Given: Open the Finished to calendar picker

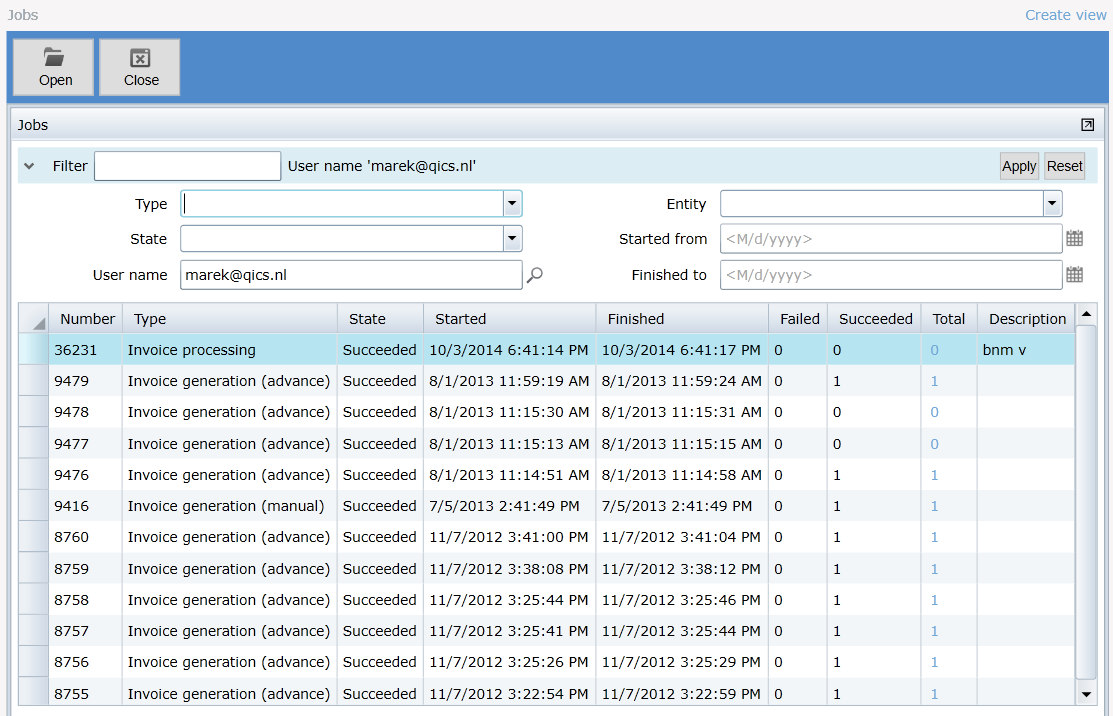Looking at the screenshot, I should [1075, 275].
